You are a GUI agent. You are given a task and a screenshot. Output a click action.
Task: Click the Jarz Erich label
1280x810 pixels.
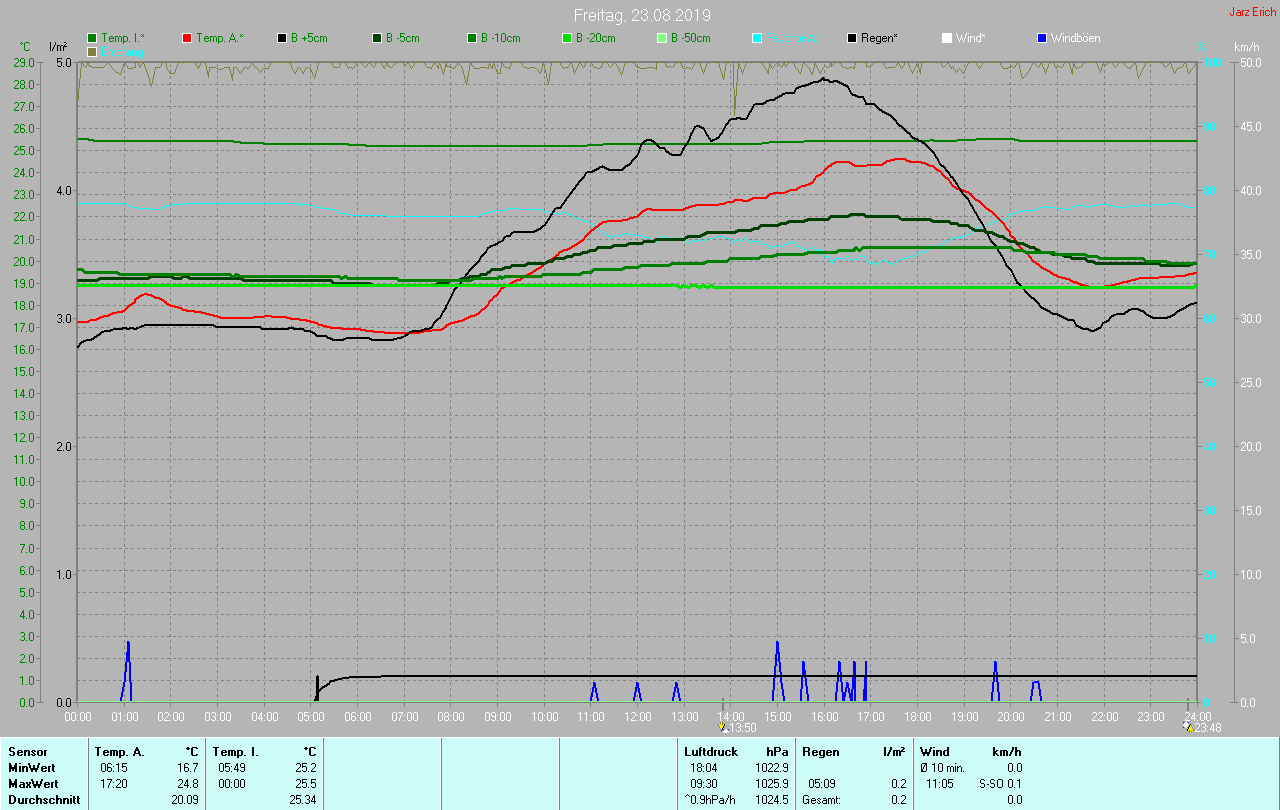[x=1252, y=12]
